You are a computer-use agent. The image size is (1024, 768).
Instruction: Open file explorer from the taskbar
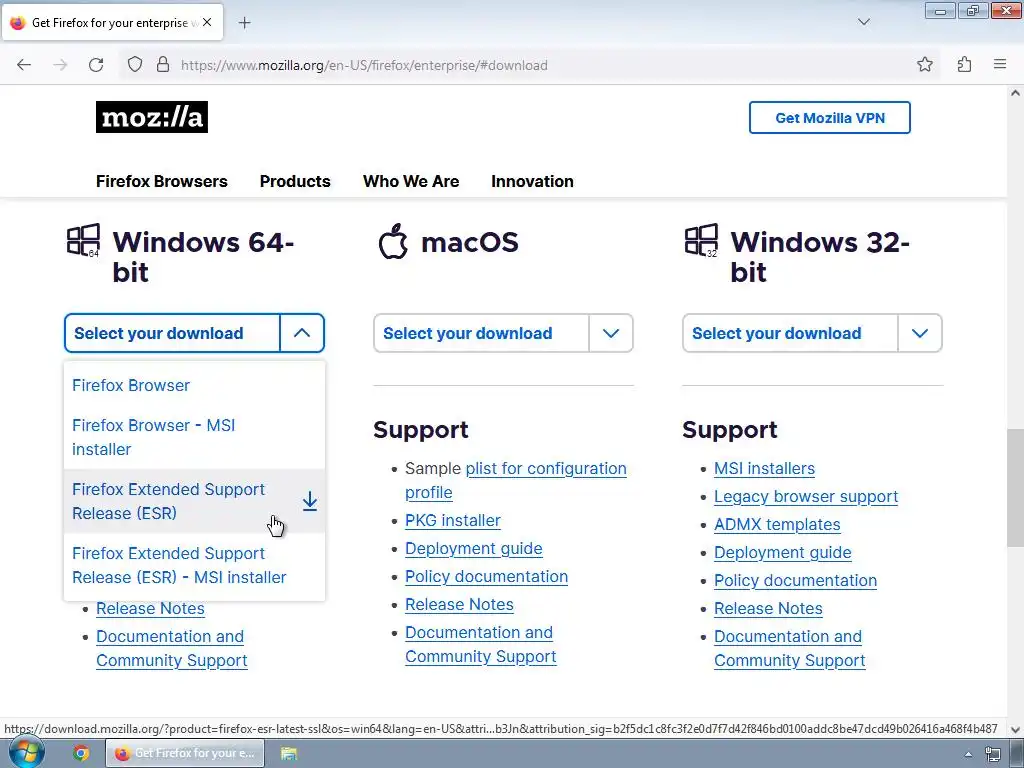[x=289, y=753]
